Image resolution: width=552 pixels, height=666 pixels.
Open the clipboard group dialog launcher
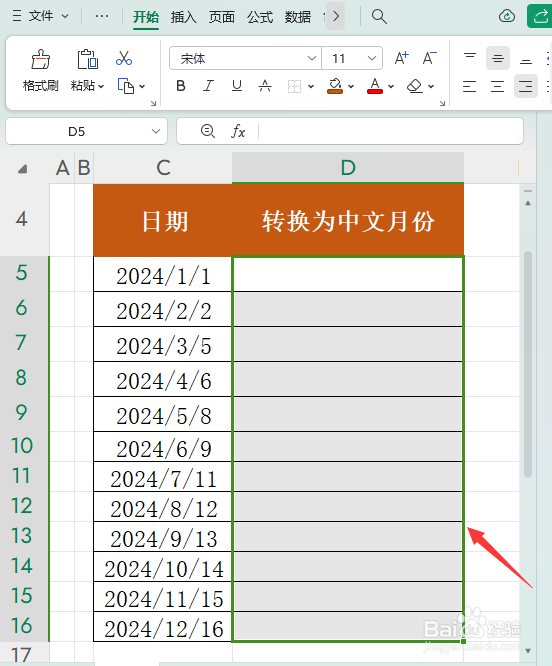[x=154, y=103]
